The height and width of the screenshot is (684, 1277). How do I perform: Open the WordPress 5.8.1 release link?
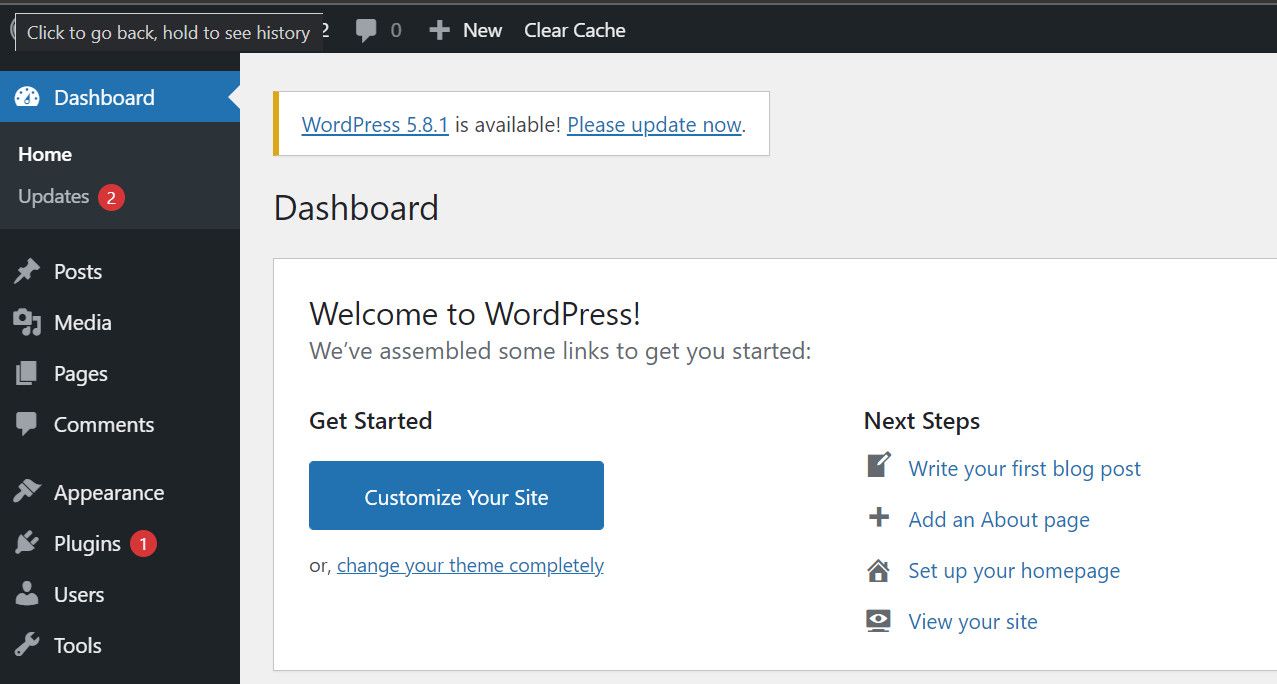tap(375, 125)
